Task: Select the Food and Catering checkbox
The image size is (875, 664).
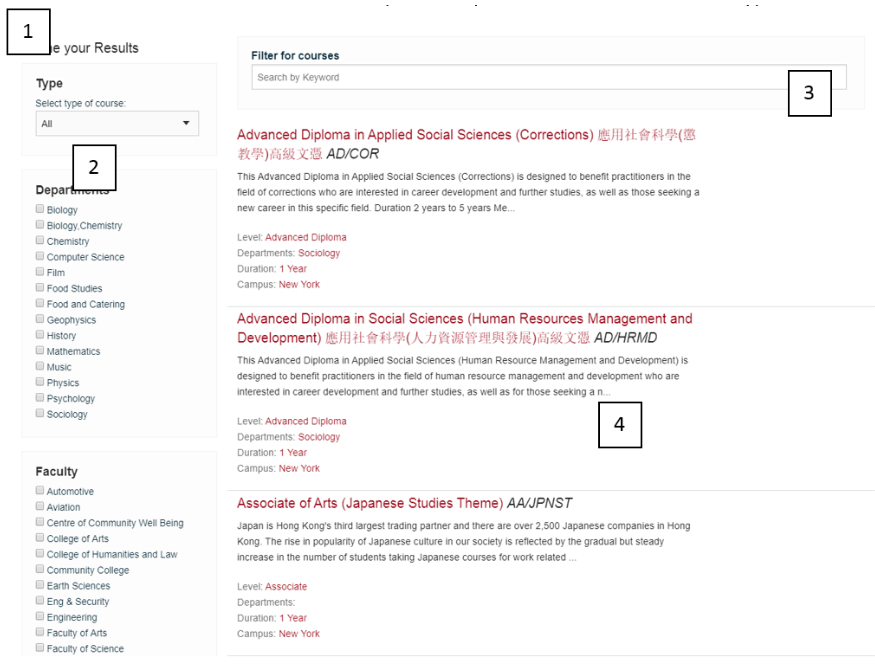Action: [x=40, y=304]
